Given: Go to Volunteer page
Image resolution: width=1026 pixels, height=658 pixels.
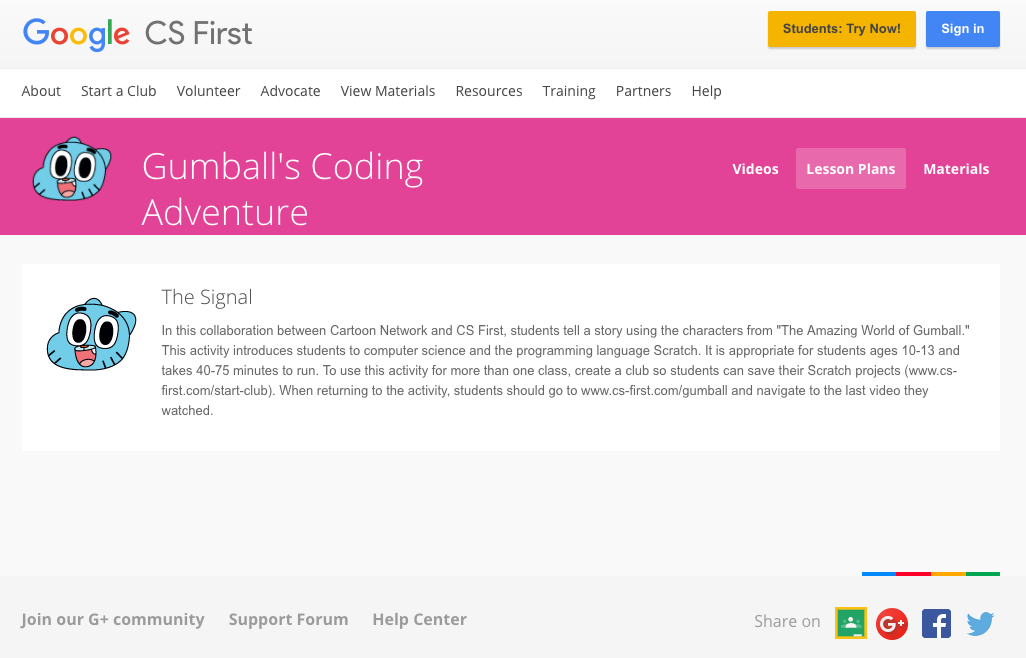Looking at the screenshot, I should [208, 91].
